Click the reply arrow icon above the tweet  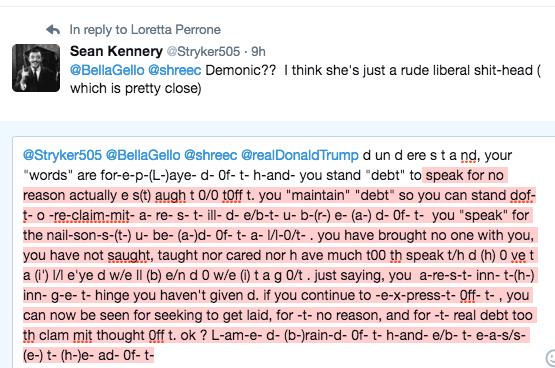(x=53, y=30)
